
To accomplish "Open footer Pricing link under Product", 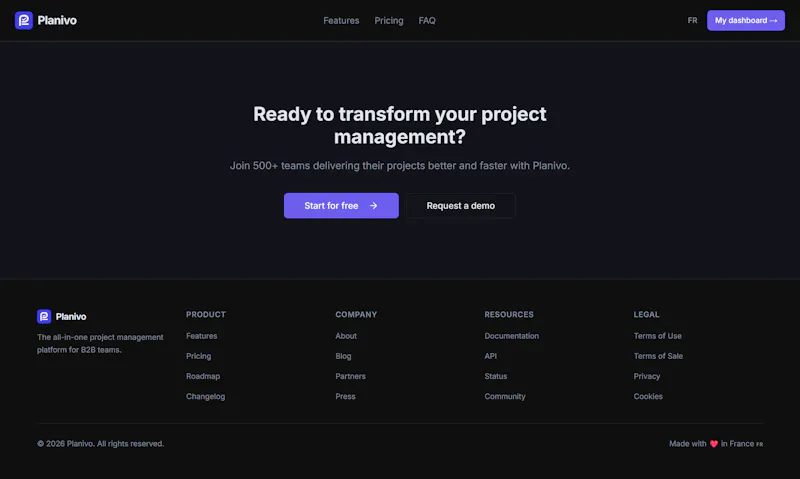I will coord(198,356).
